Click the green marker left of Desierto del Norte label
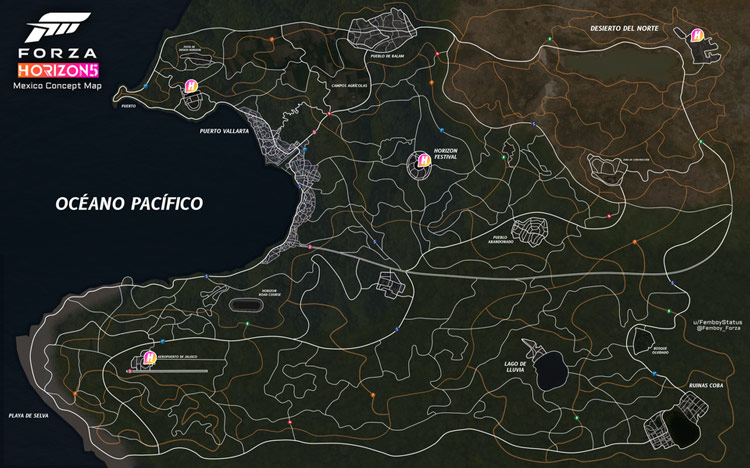 click(550, 39)
